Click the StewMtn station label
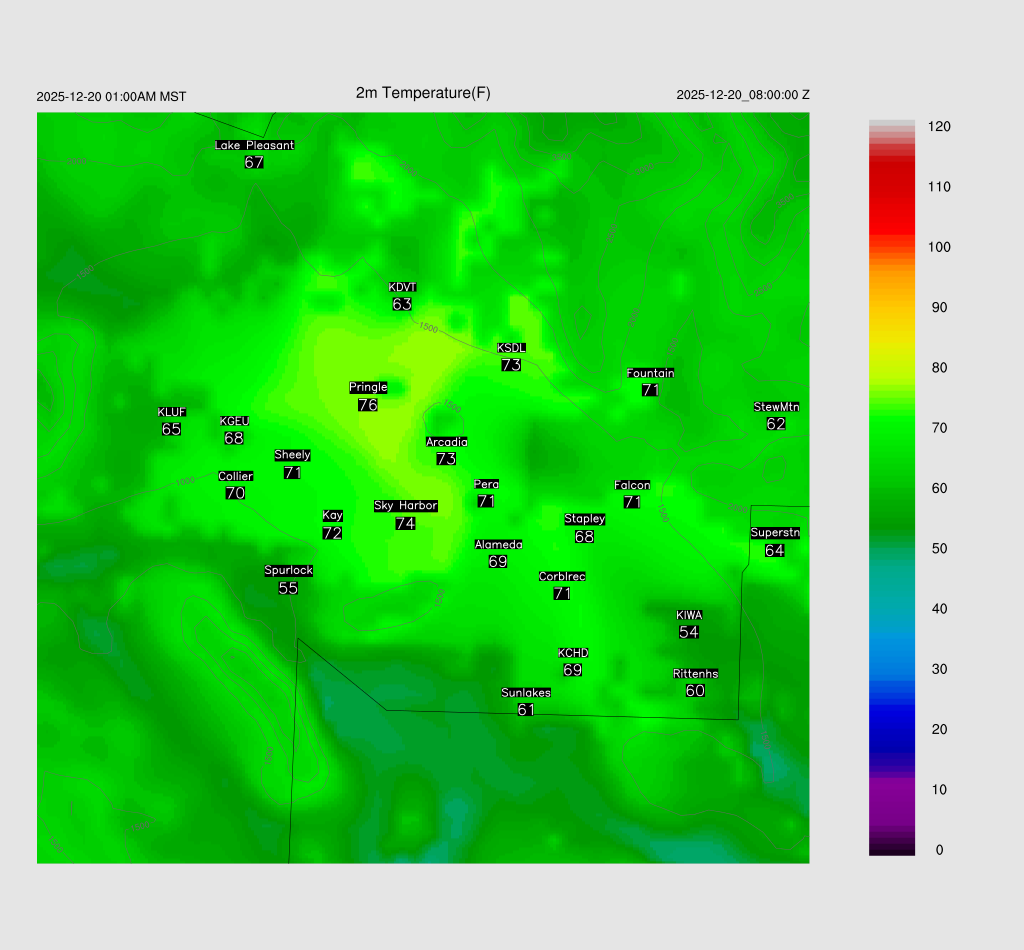The width and height of the screenshot is (1024, 950). tap(776, 407)
